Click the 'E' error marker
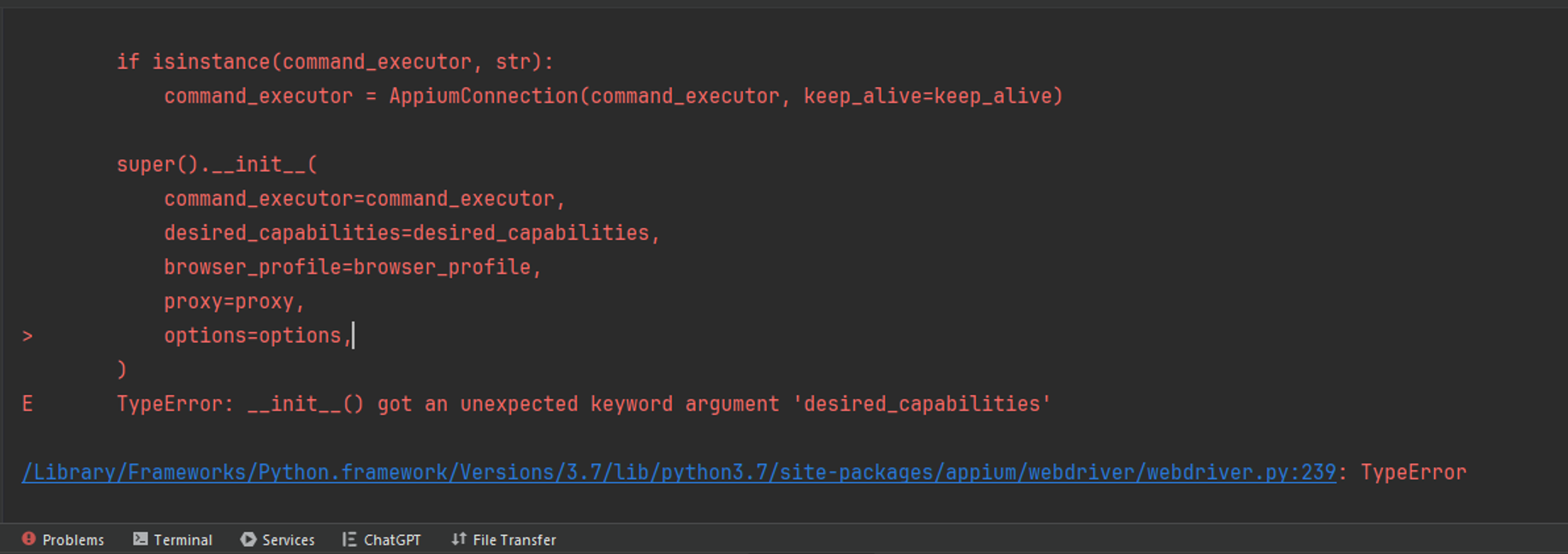The image size is (1568, 554). (27, 404)
